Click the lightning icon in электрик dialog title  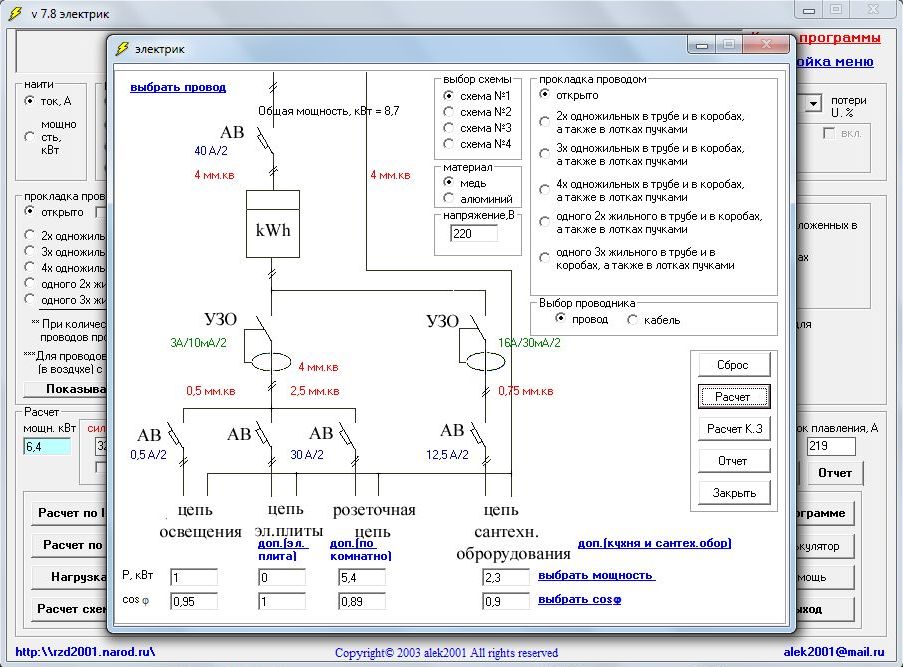coord(123,48)
